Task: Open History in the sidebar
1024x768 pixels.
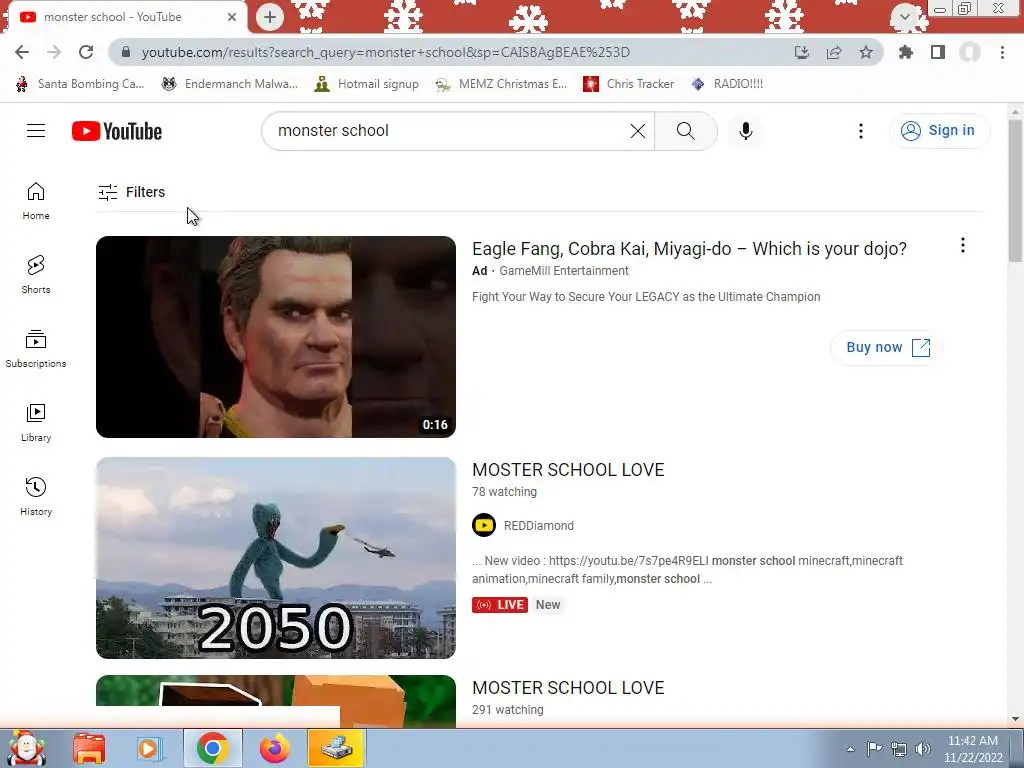Action: (x=36, y=496)
